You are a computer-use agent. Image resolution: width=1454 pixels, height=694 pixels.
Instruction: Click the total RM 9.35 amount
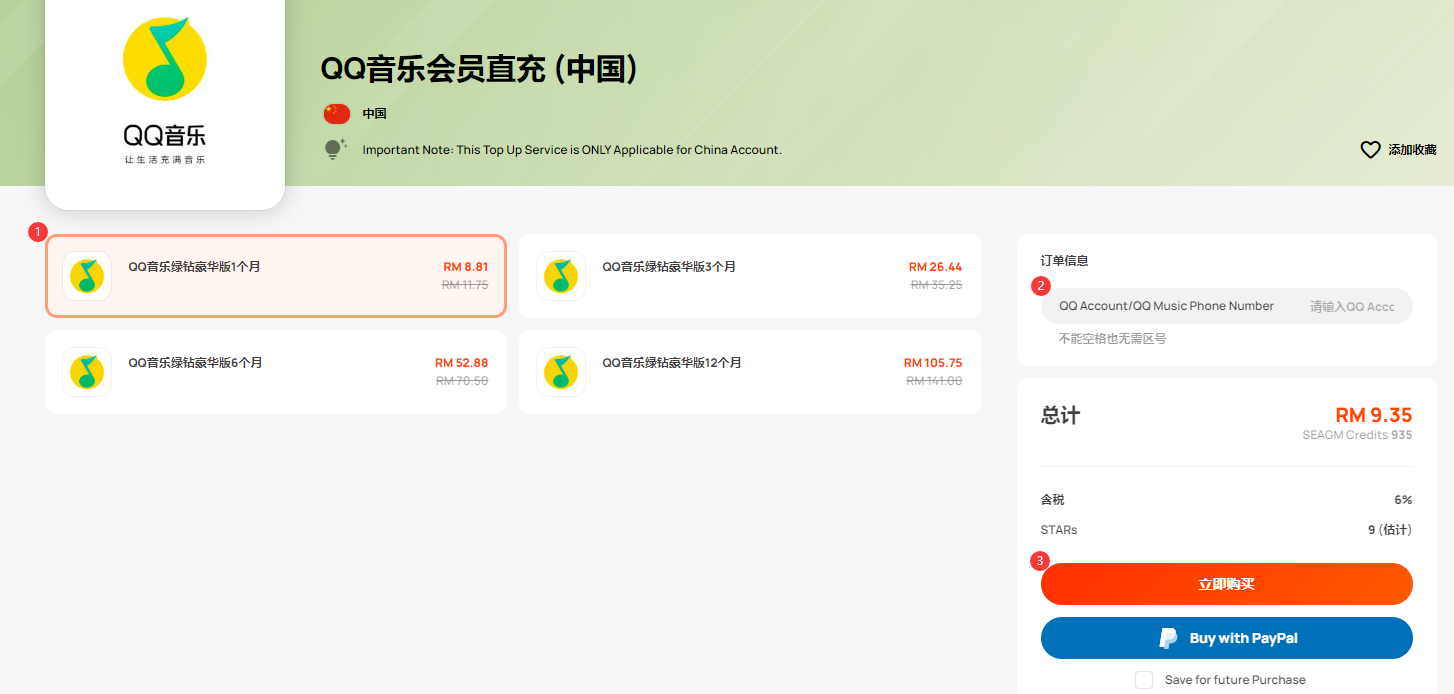click(1374, 415)
